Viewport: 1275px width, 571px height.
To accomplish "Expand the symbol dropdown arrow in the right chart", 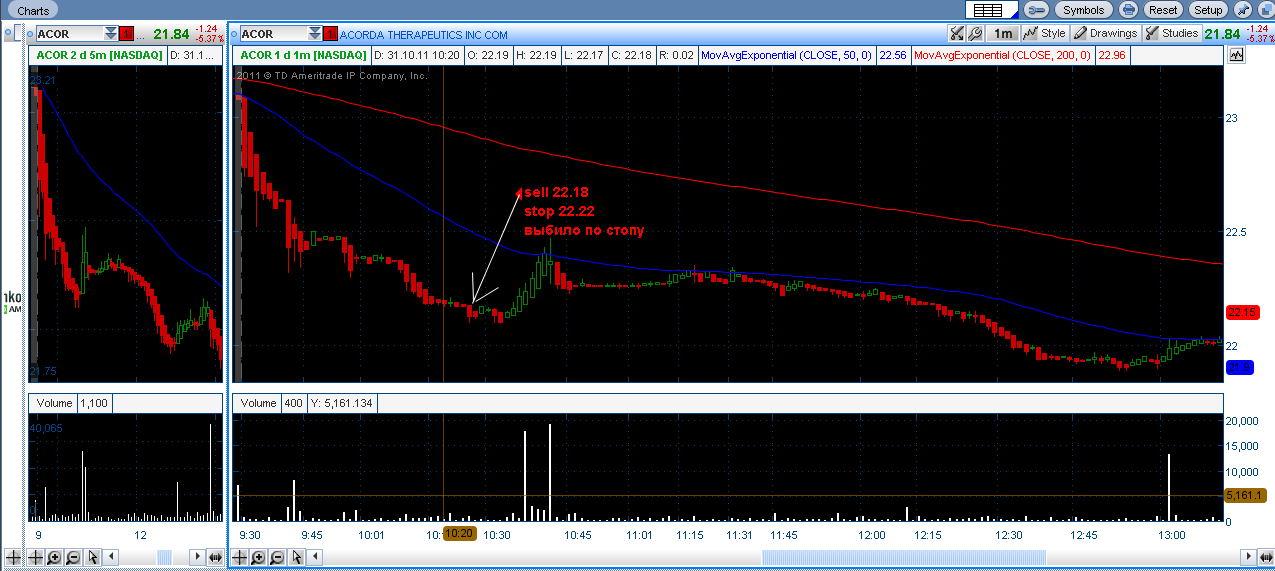I will coord(315,34).
